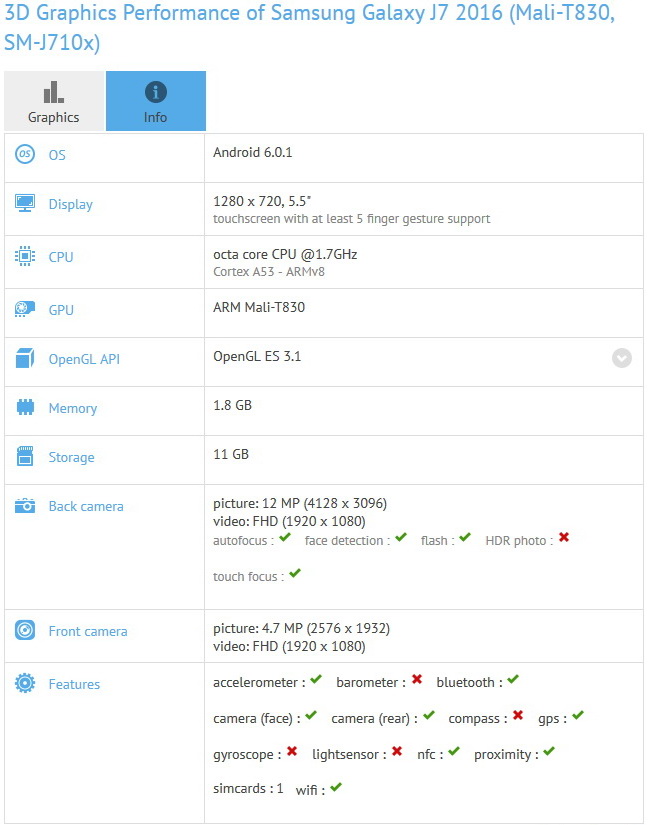Viewport: 648px width, 825px height.
Task: Click the Display monitor icon
Action: [25, 204]
